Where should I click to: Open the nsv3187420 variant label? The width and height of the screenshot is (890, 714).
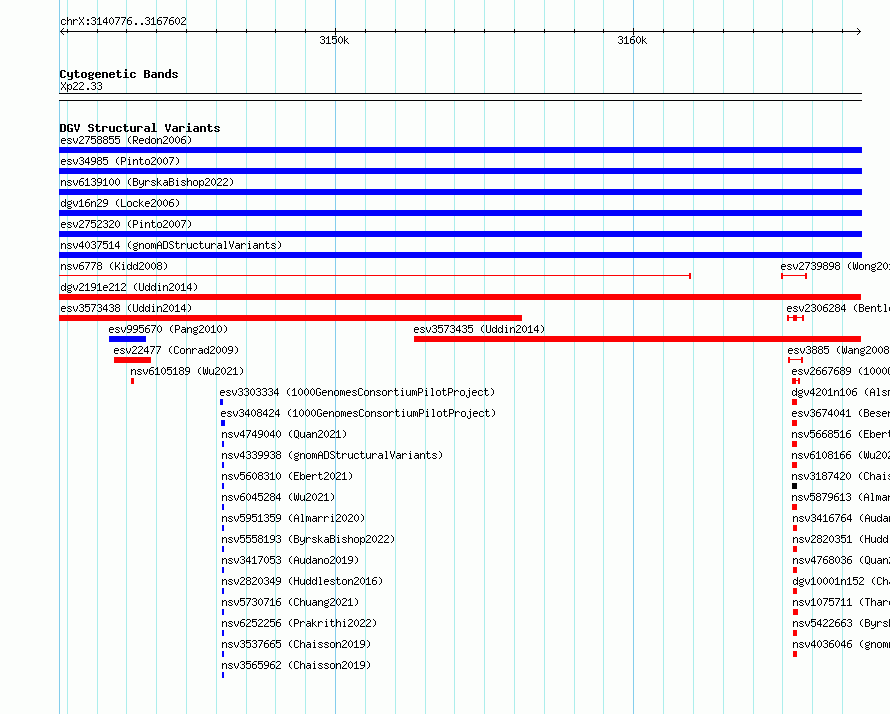pos(840,476)
